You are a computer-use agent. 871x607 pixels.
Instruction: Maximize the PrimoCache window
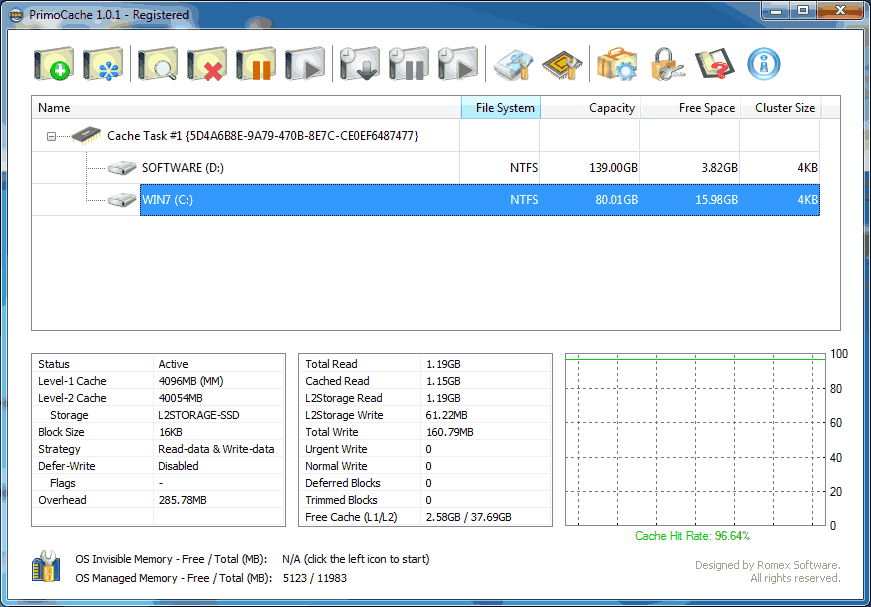click(x=803, y=11)
